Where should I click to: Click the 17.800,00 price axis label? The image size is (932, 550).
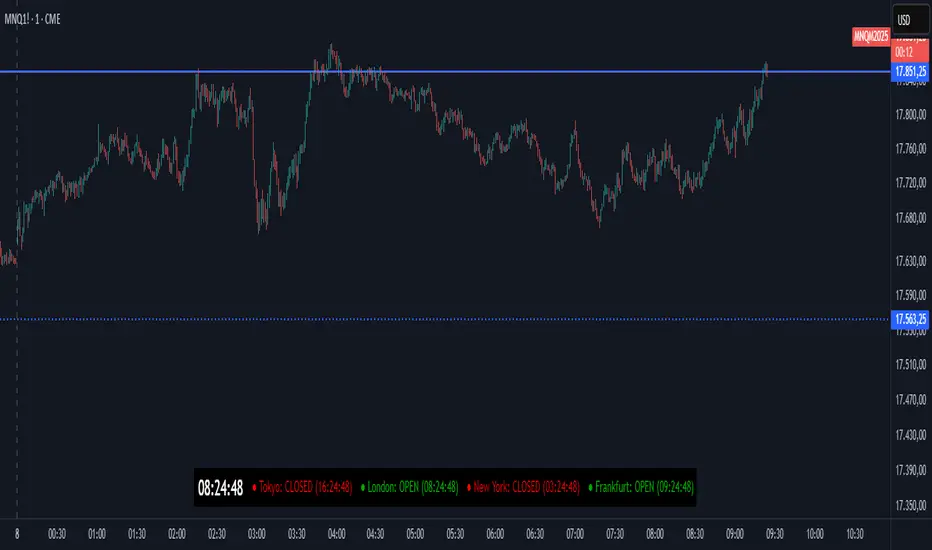(911, 114)
